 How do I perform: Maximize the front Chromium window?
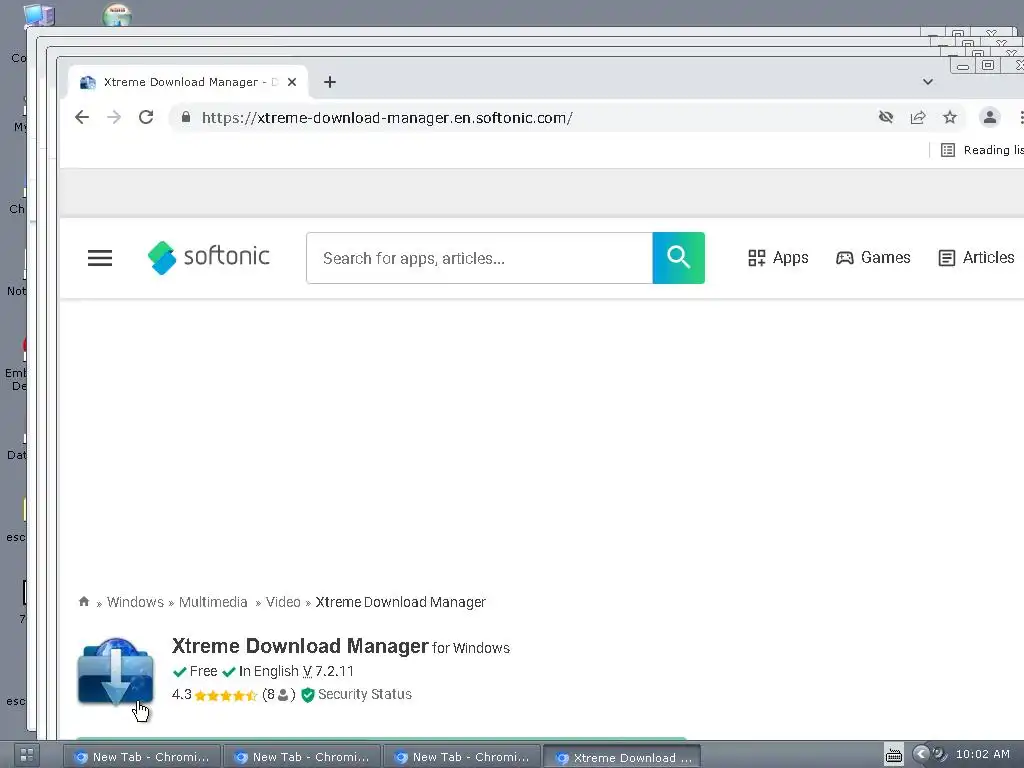[x=988, y=65]
